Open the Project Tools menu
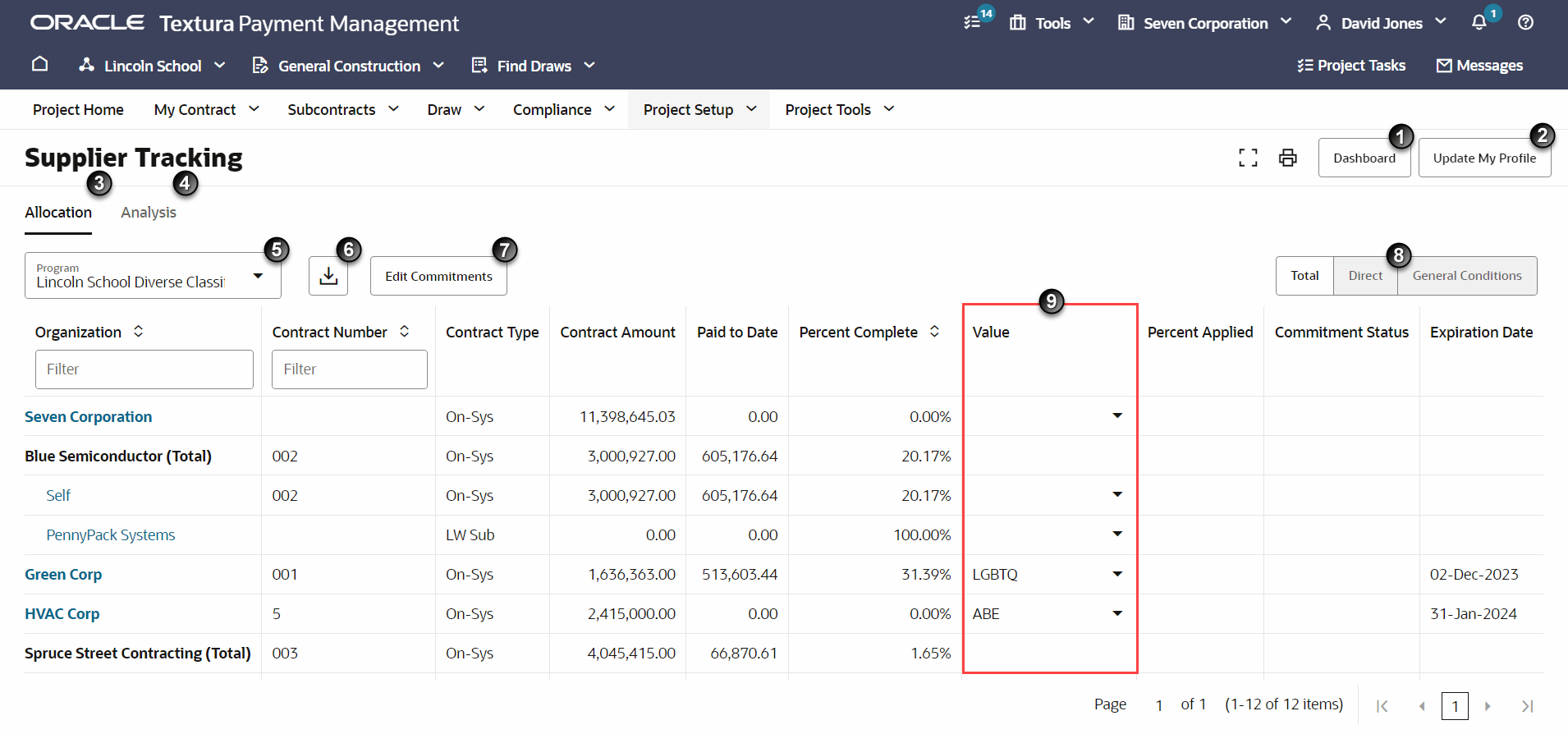 (840, 109)
